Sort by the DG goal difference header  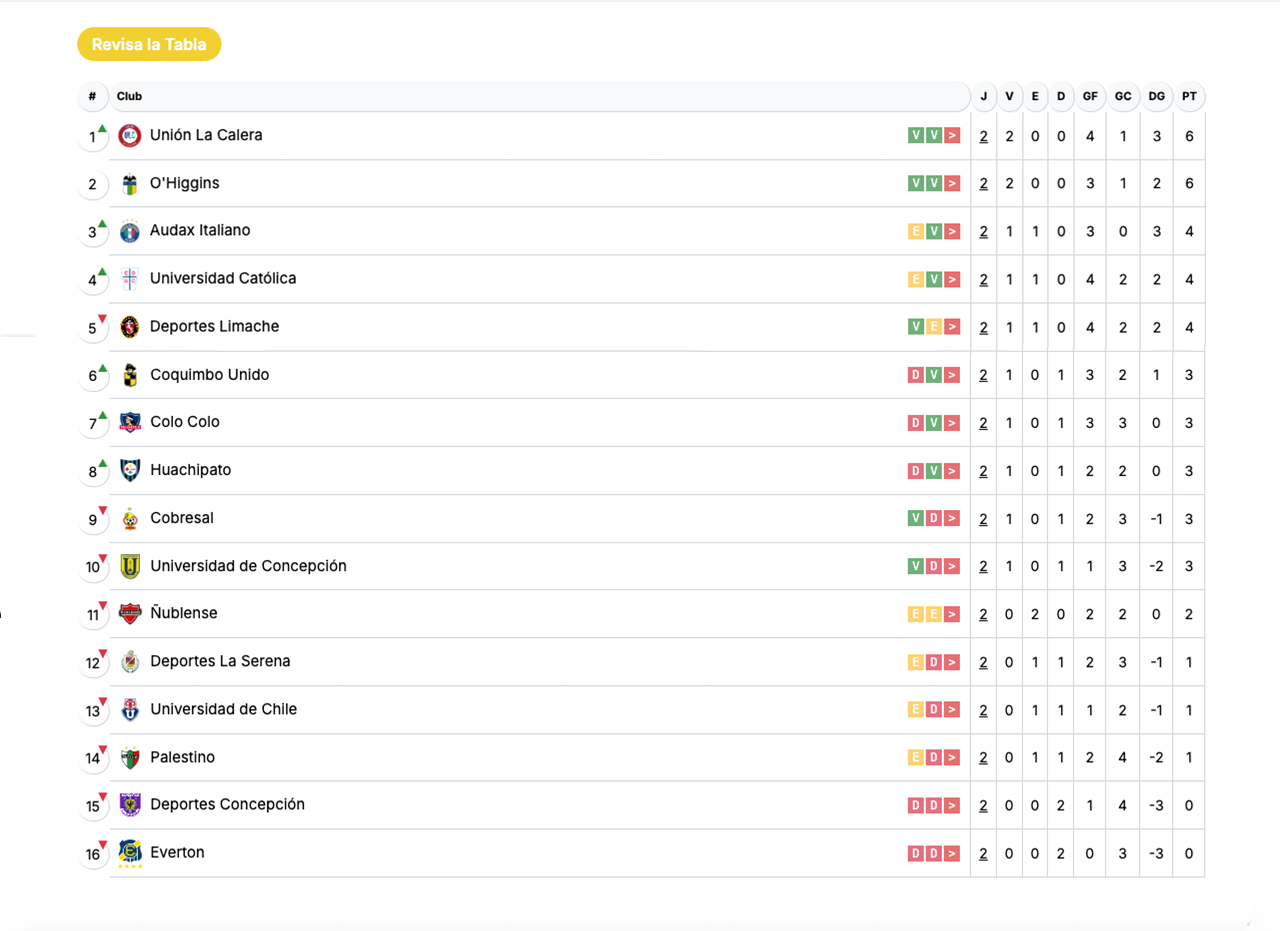coord(1156,97)
